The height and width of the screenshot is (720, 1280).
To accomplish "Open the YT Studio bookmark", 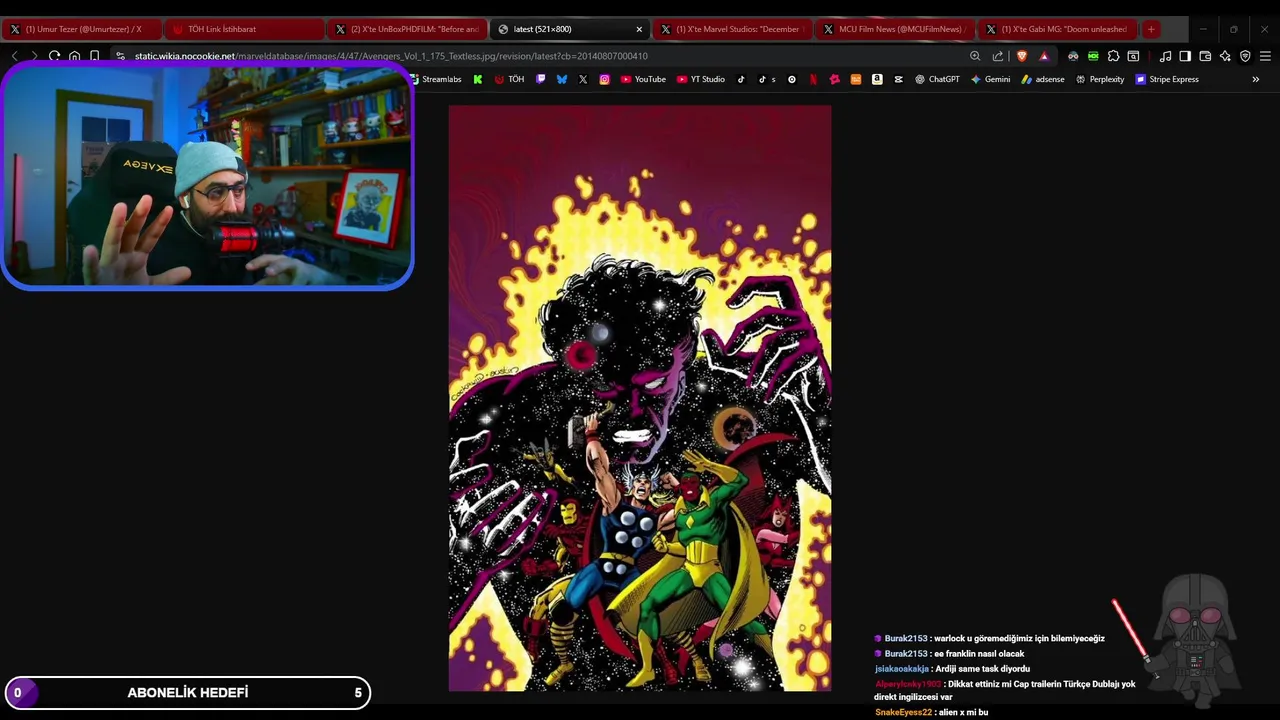I will point(701,79).
